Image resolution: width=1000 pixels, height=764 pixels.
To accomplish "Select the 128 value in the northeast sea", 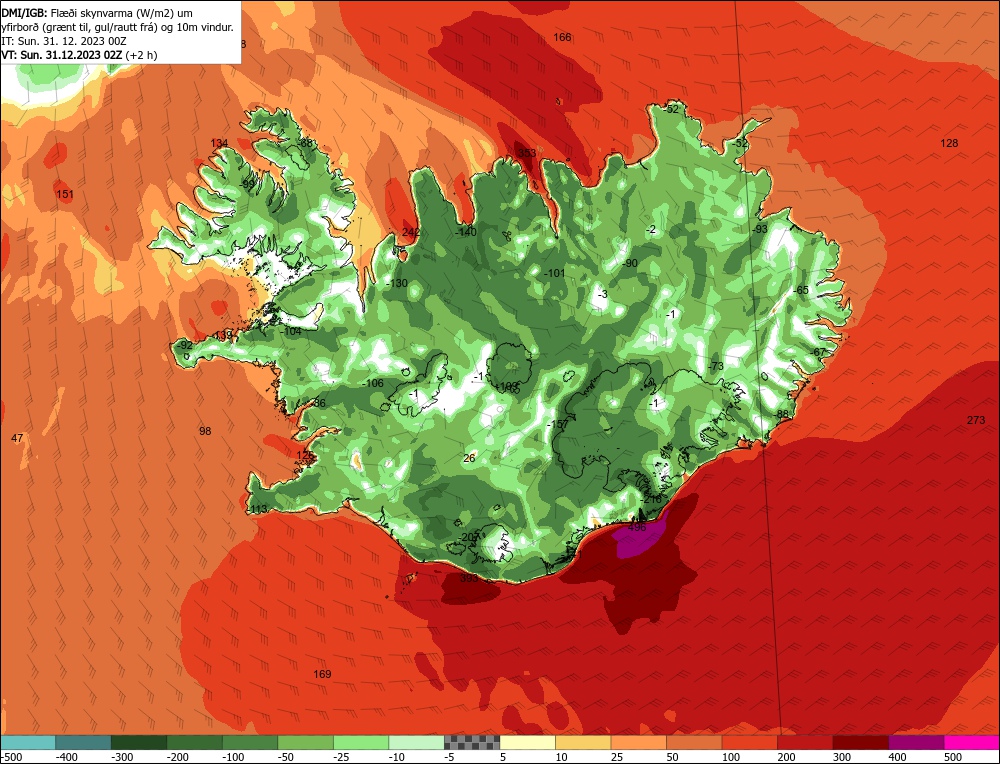I will coord(949,143).
